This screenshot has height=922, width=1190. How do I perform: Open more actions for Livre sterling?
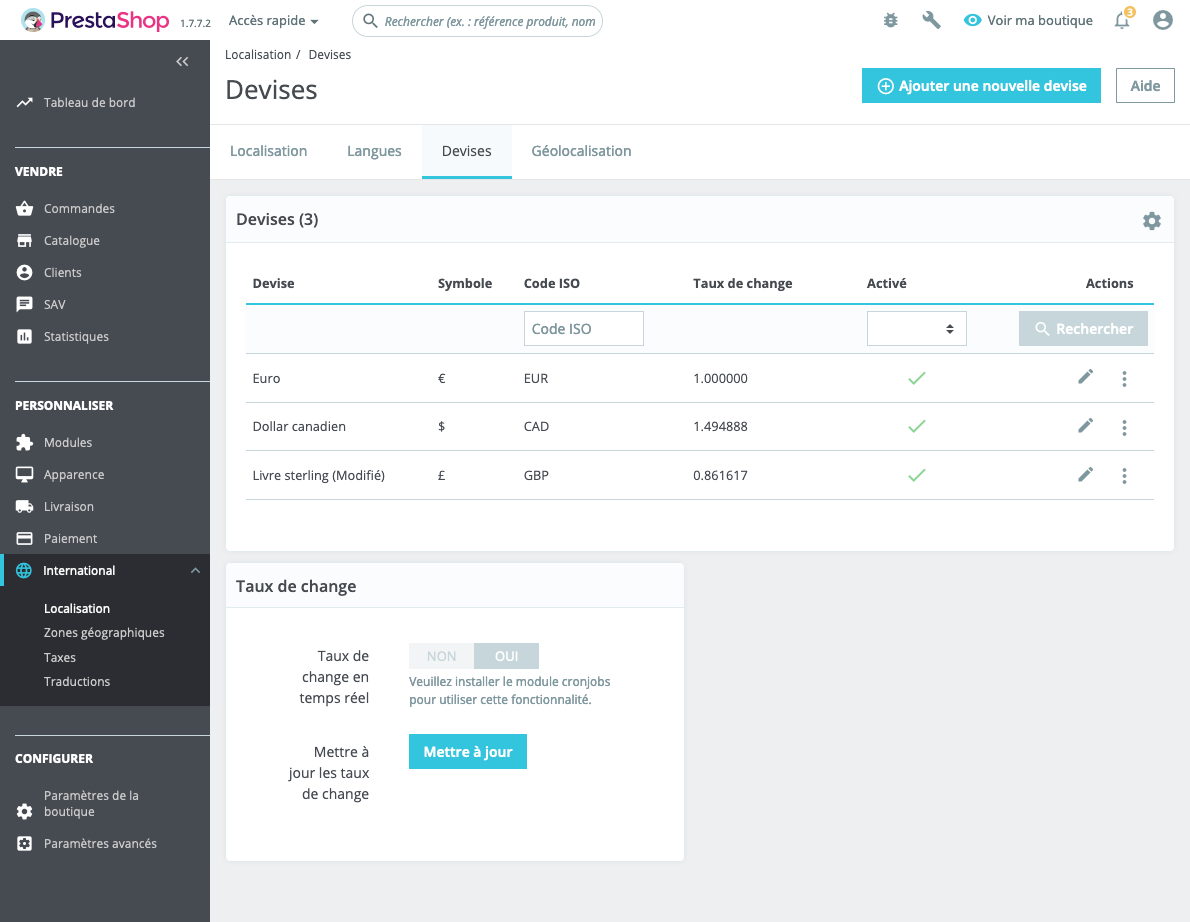(1124, 476)
